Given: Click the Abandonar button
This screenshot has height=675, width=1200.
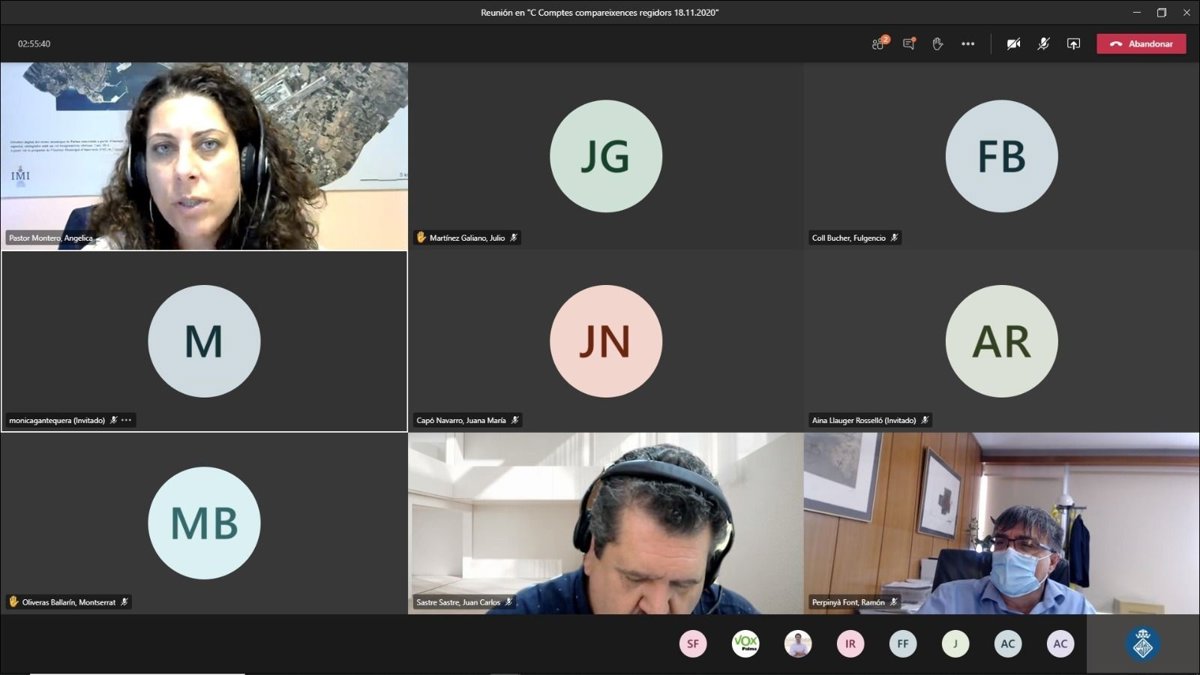Looking at the screenshot, I should click(1141, 44).
